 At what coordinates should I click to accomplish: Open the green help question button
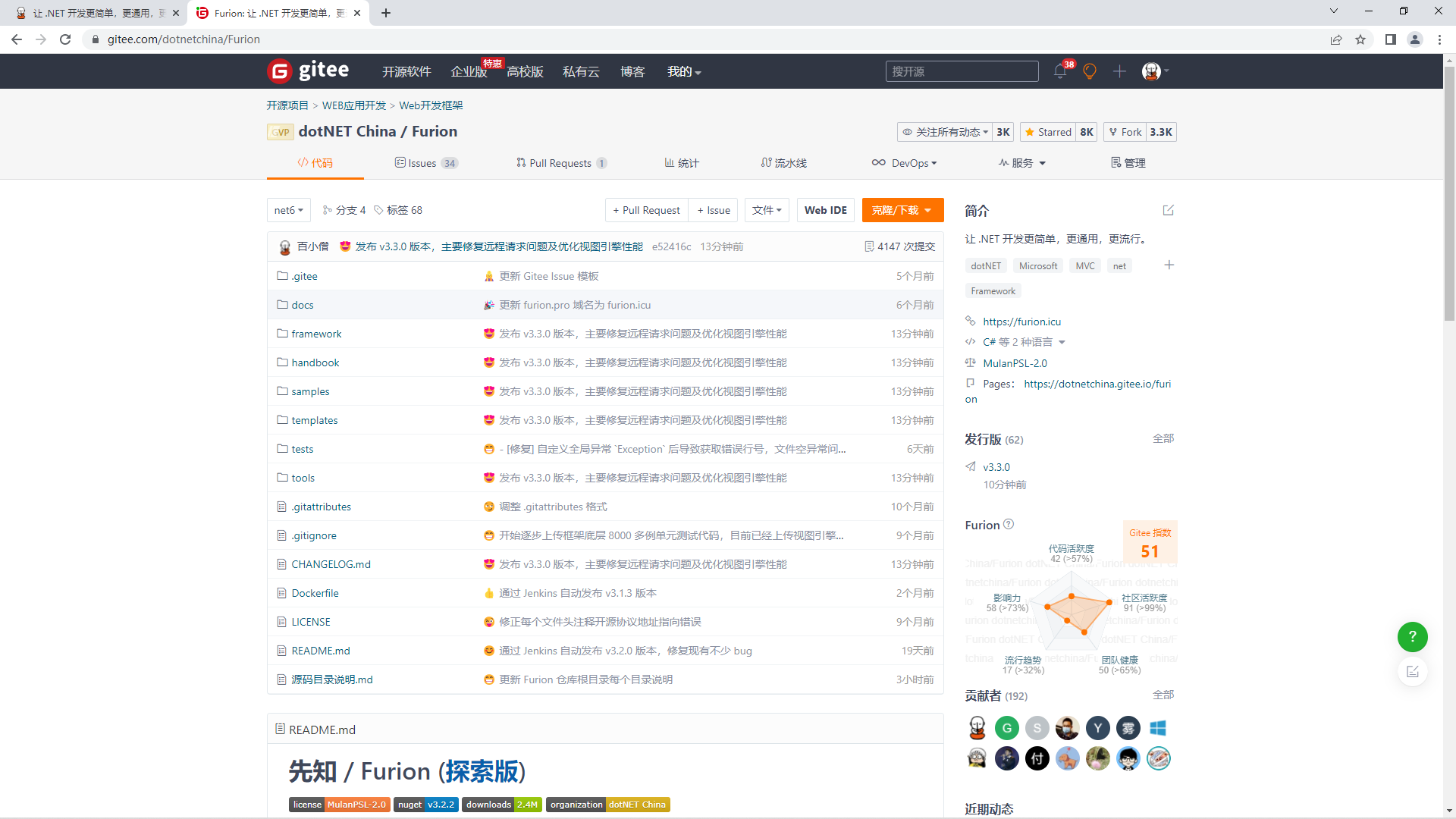pyautogui.click(x=1412, y=637)
